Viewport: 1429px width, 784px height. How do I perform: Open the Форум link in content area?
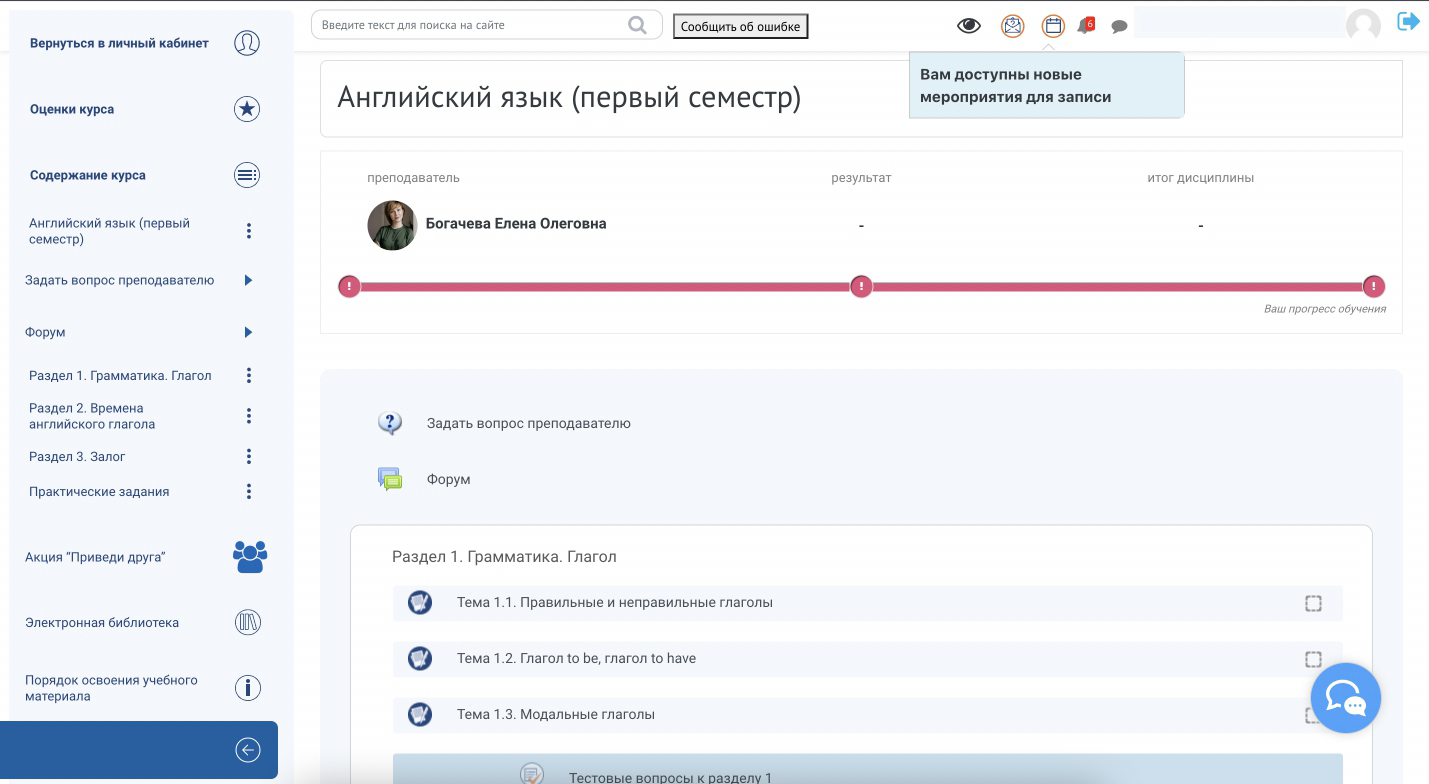pyautogui.click(x=448, y=480)
